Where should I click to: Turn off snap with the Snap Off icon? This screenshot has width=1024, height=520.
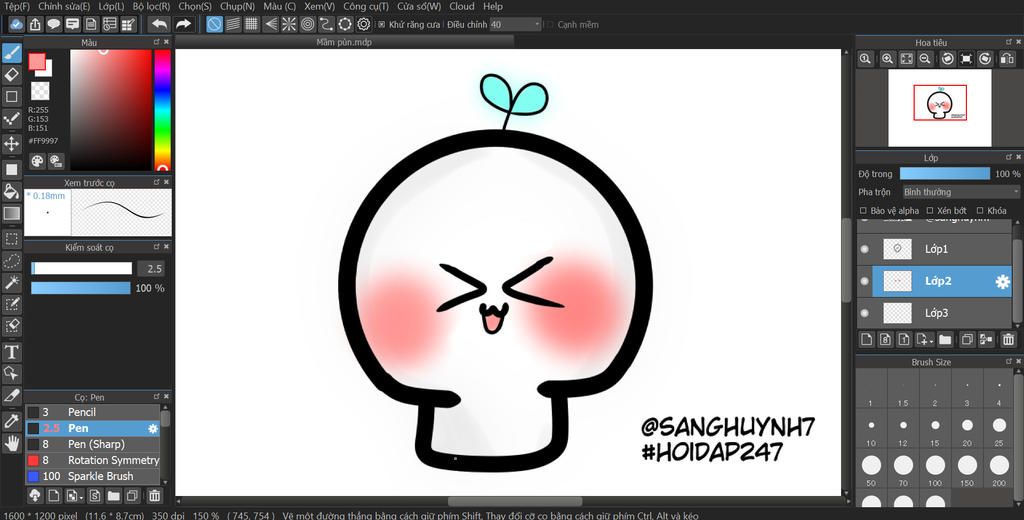point(215,24)
